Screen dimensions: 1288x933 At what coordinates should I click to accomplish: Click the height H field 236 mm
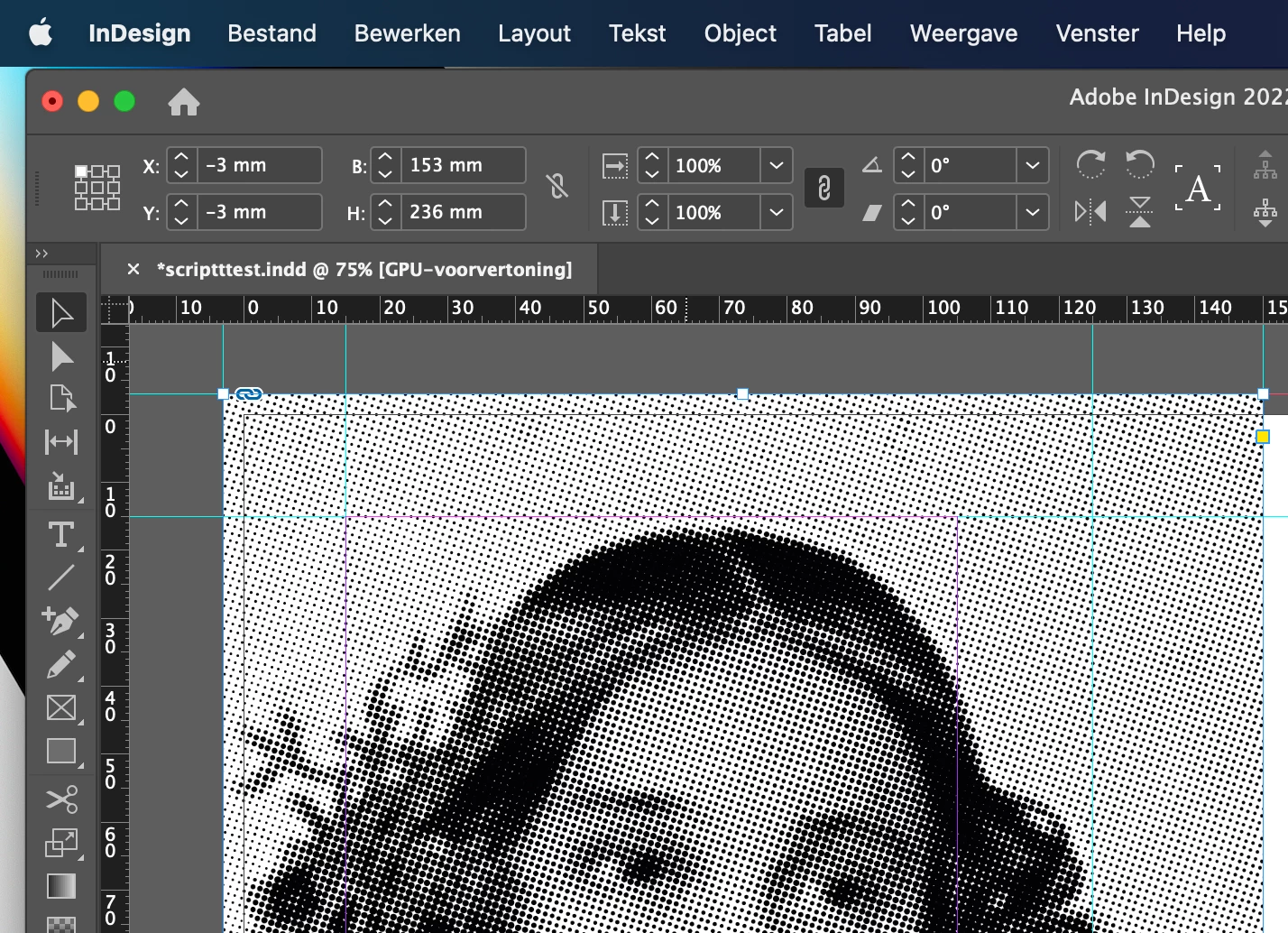tap(463, 212)
